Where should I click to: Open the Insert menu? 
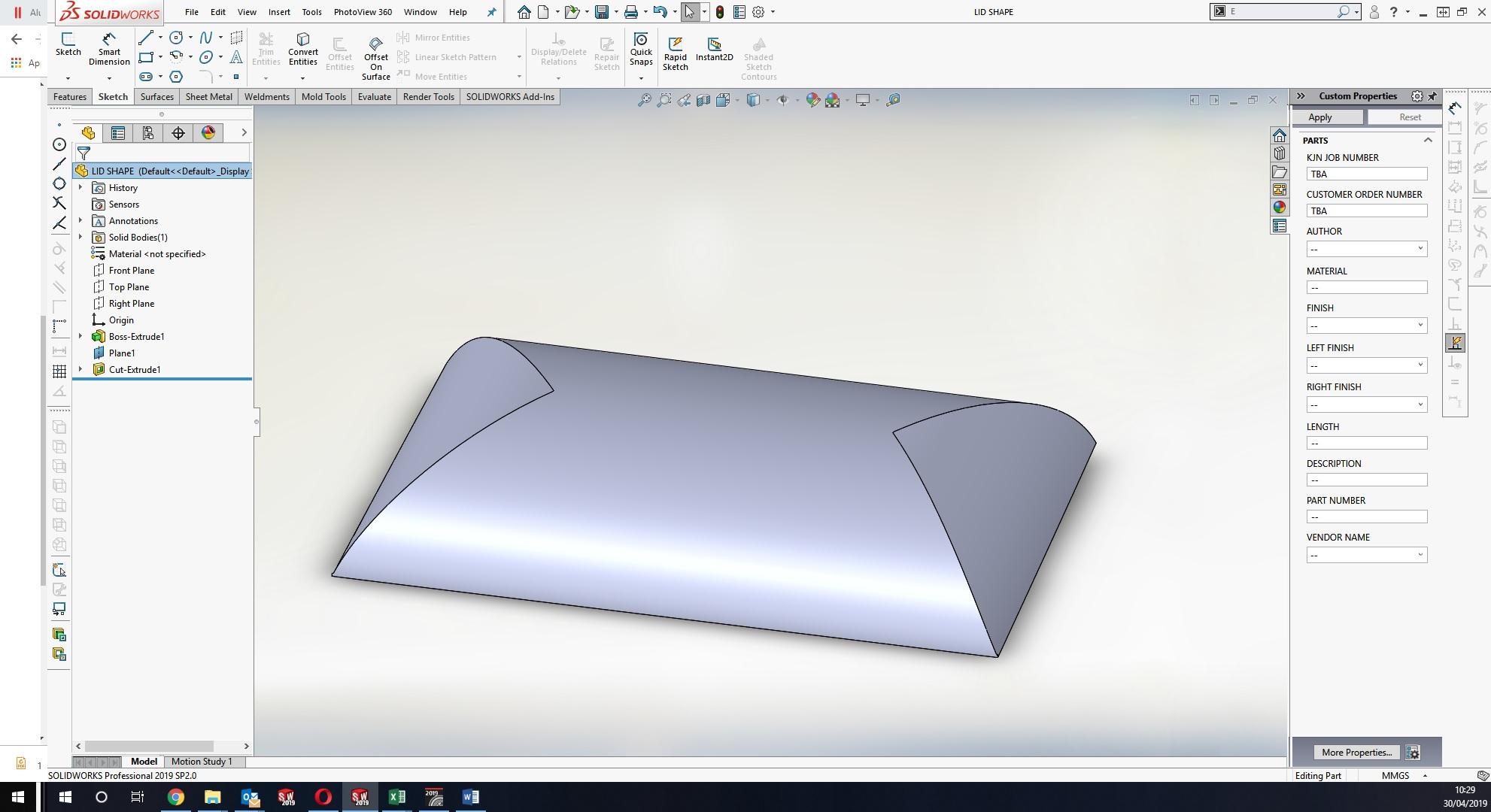[279, 12]
